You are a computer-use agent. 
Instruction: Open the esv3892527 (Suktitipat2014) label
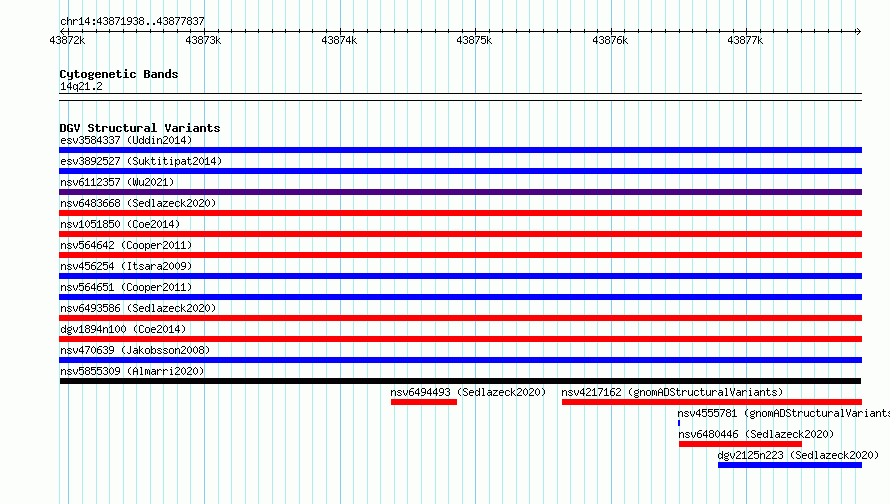(141, 161)
